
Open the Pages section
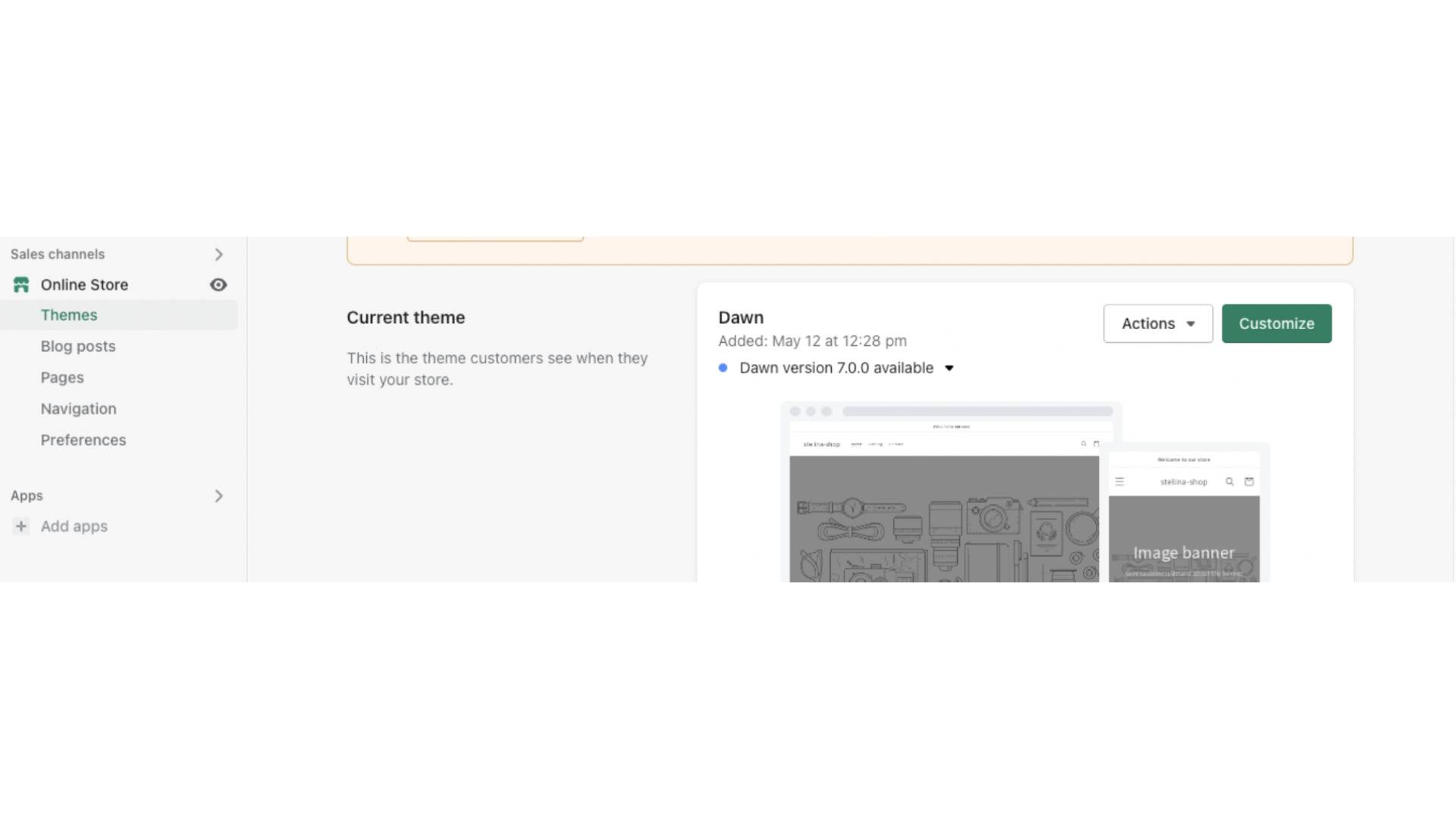tap(62, 378)
